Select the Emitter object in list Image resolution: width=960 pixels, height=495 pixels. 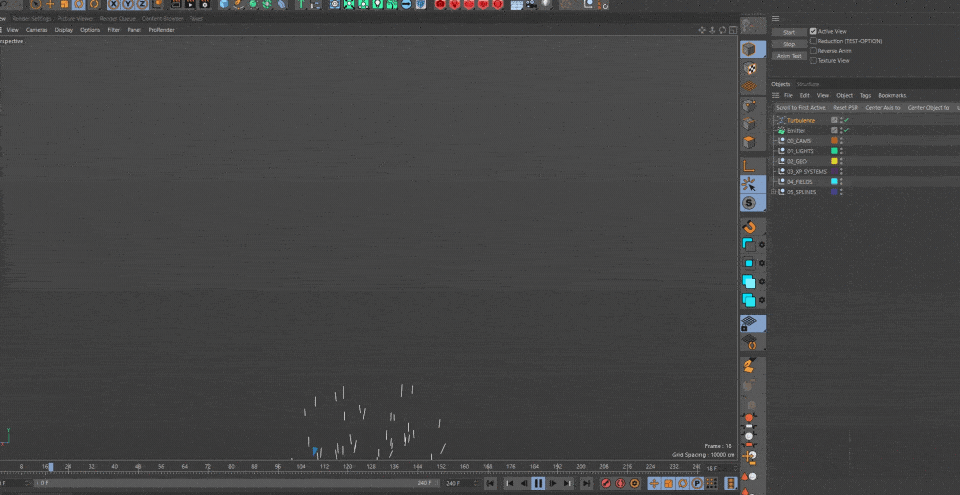(x=796, y=130)
